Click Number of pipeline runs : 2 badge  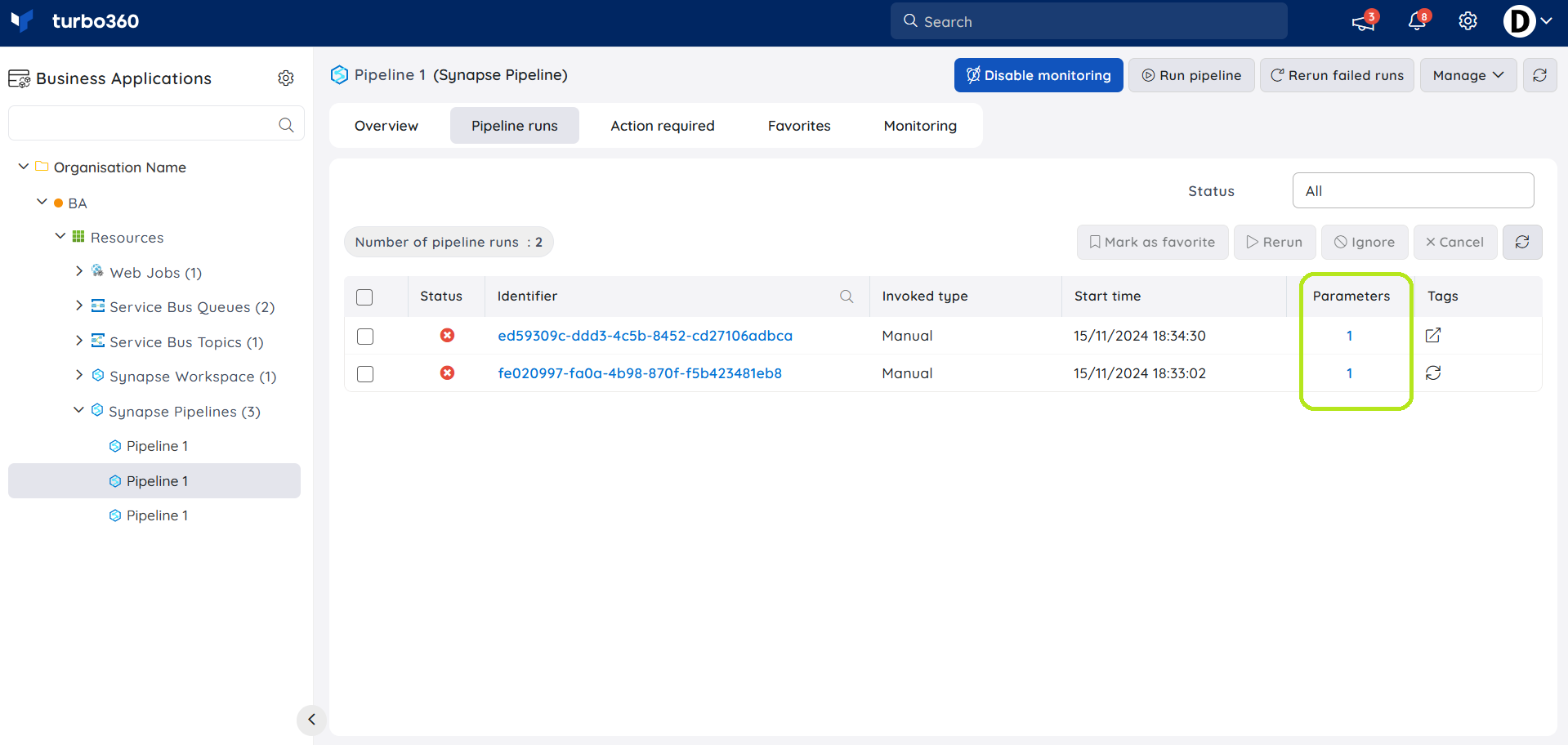(x=449, y=242)
